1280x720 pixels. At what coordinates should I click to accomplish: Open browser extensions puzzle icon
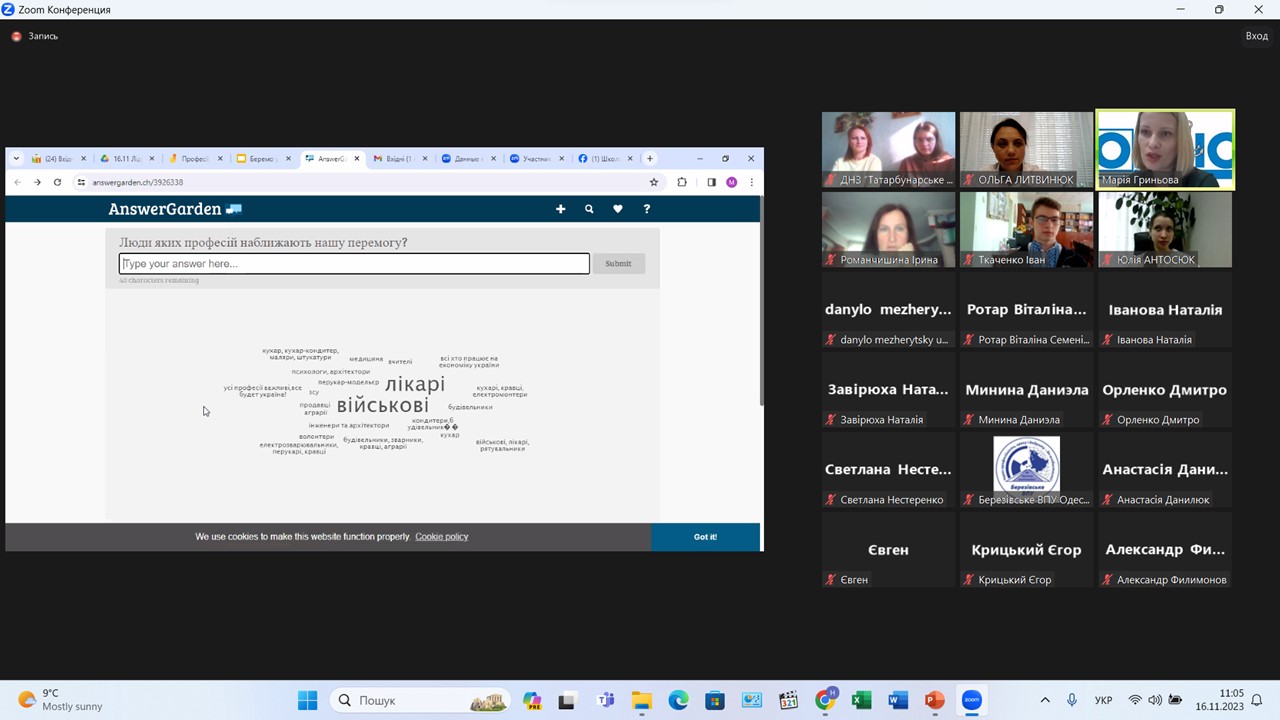click(682, 182)
